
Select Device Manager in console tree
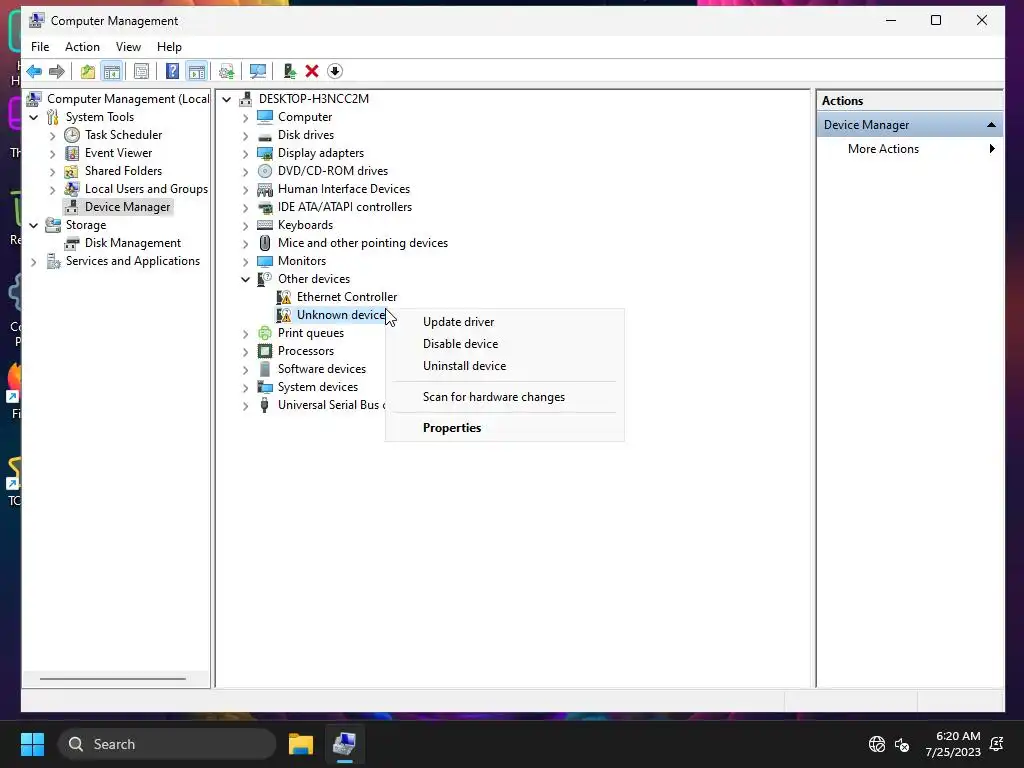(127, 207)
